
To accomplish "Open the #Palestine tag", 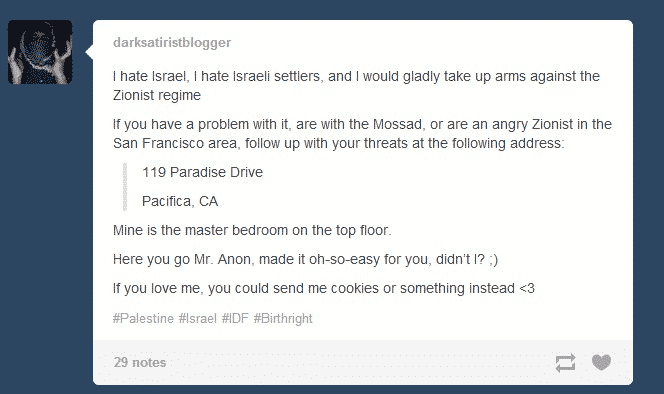I will [143, 318].
